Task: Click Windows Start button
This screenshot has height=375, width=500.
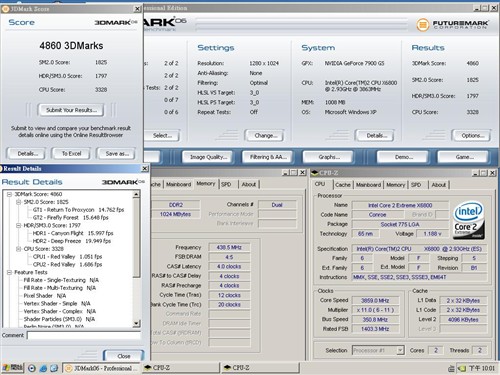Action: 12,368
